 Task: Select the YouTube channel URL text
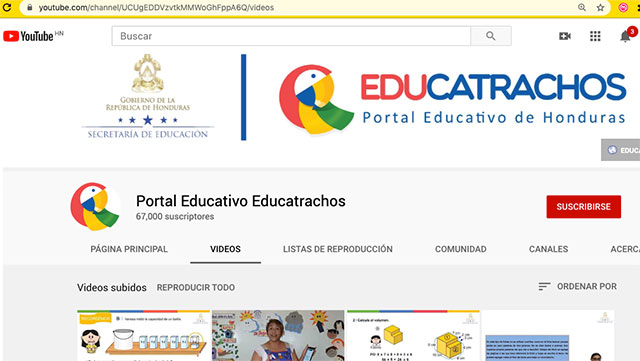click(x=156, y=7)
